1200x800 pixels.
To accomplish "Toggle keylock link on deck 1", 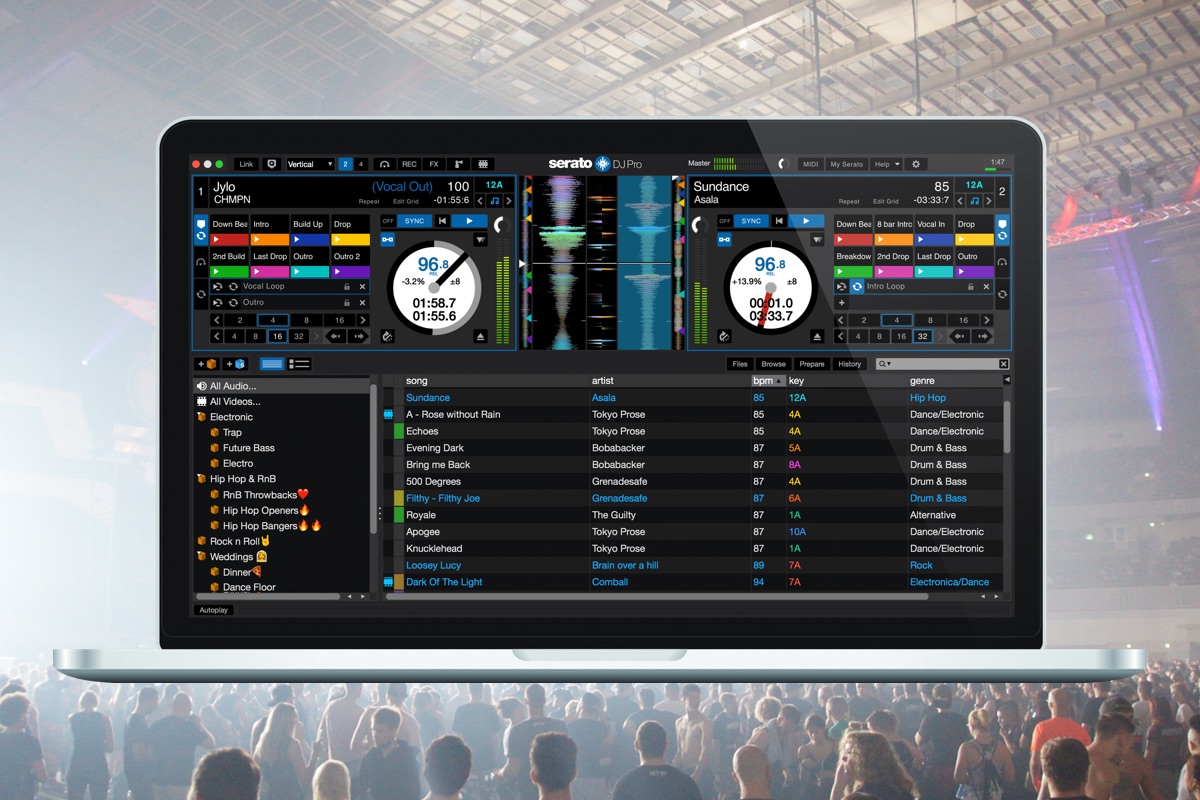I will pos(388,240).
